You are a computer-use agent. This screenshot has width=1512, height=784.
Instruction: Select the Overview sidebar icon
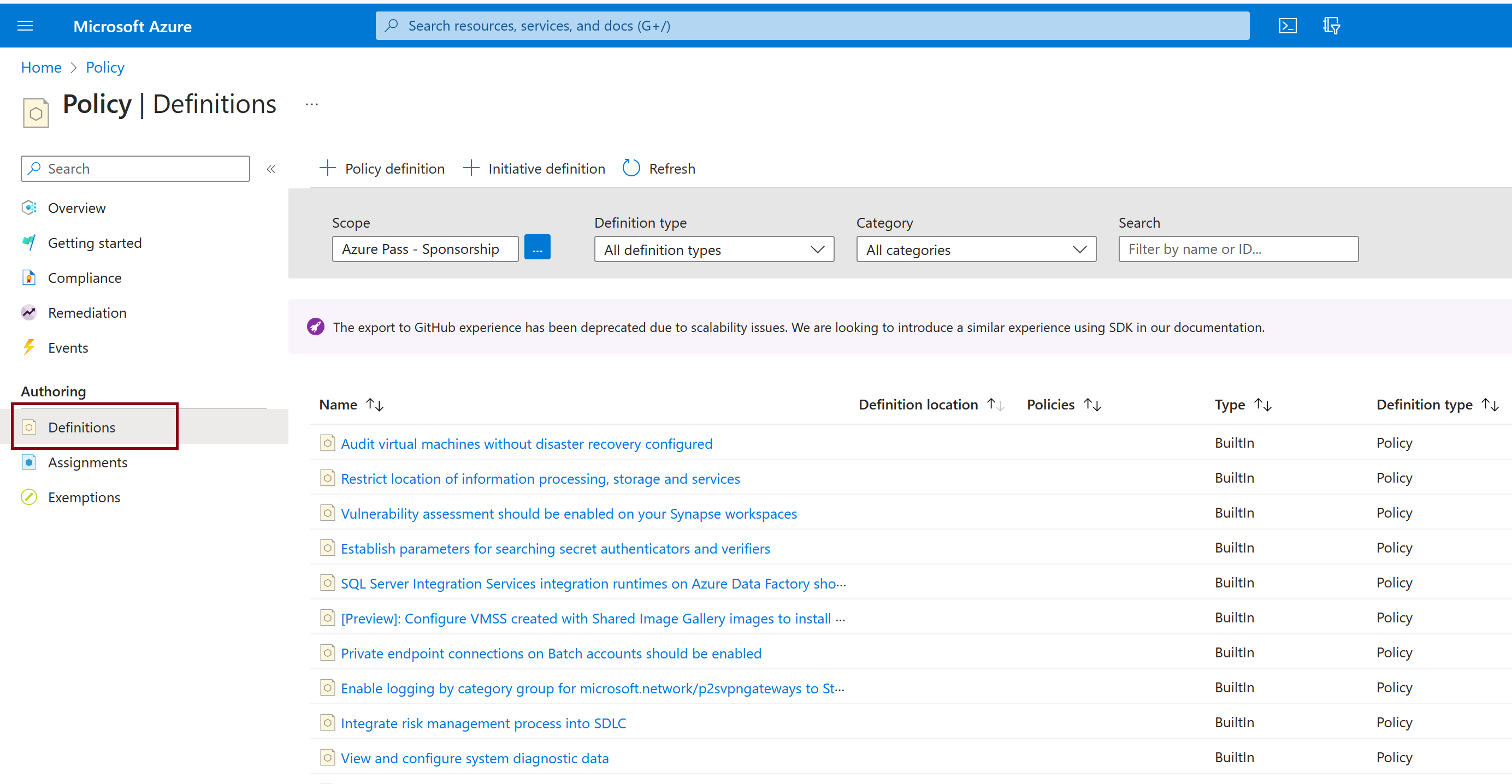pyautogui.click(x=29, y=207)
